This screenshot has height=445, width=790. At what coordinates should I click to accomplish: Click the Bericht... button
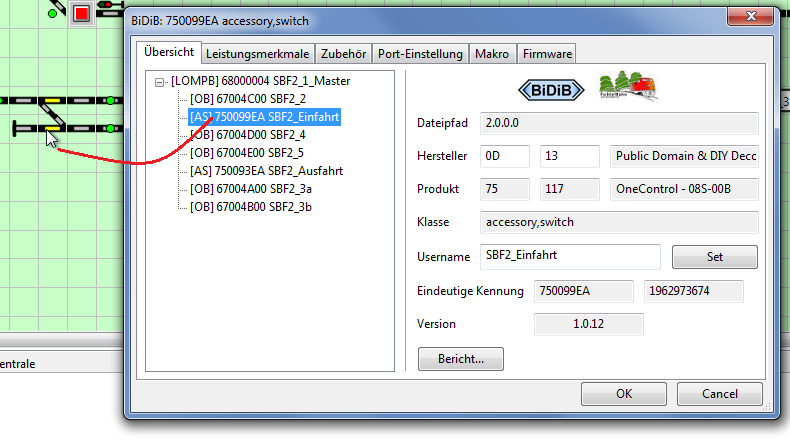pyautogui.click(x=460, y=358)
